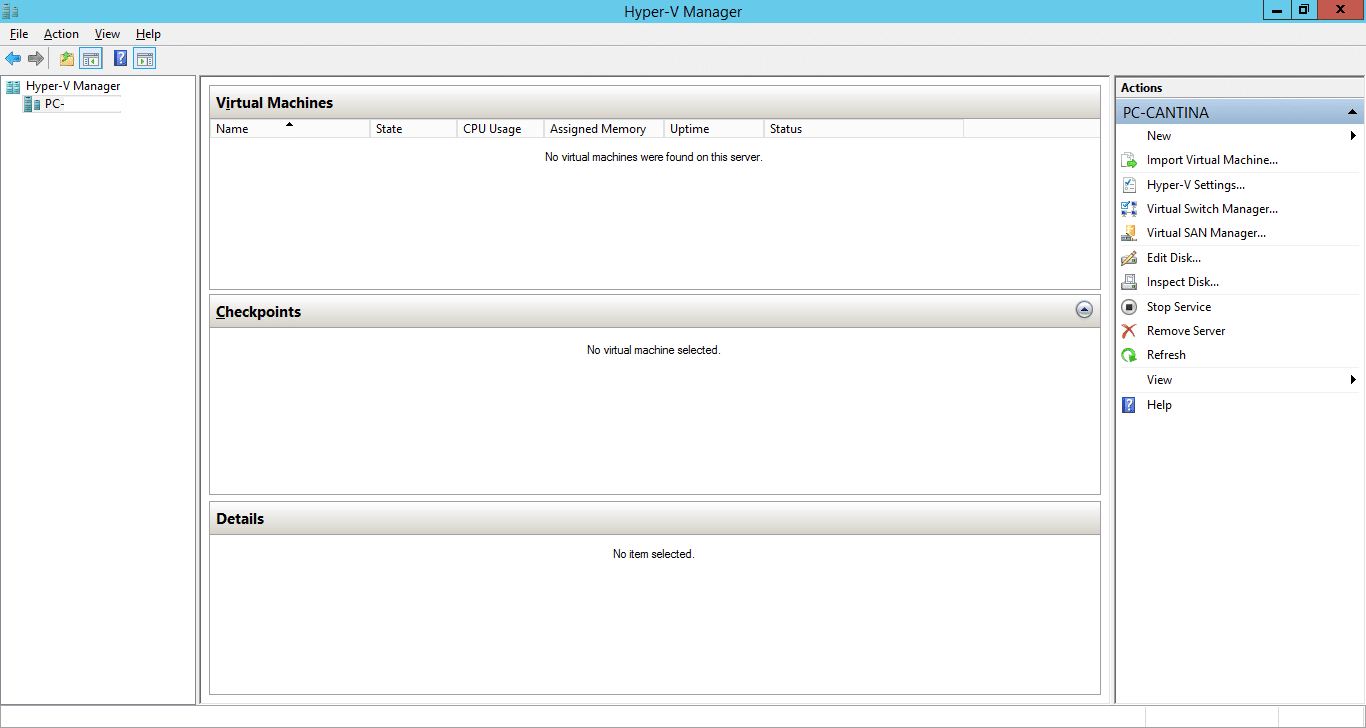This screenshot has width=1366, height=728.
Task: Click 'No item selected.' text
Action: (x=653, y=554)
